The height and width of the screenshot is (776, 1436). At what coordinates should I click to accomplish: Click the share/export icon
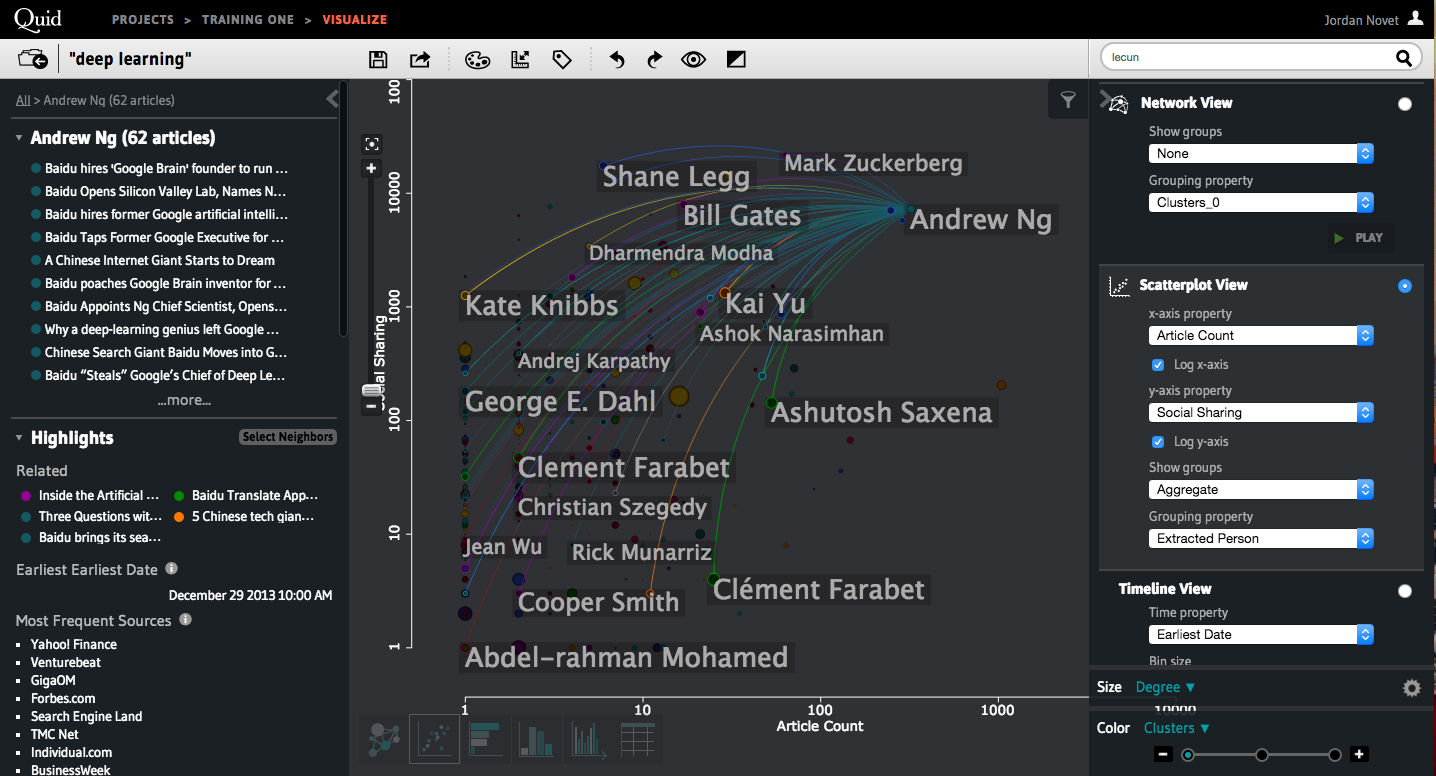tap(420, 60)
